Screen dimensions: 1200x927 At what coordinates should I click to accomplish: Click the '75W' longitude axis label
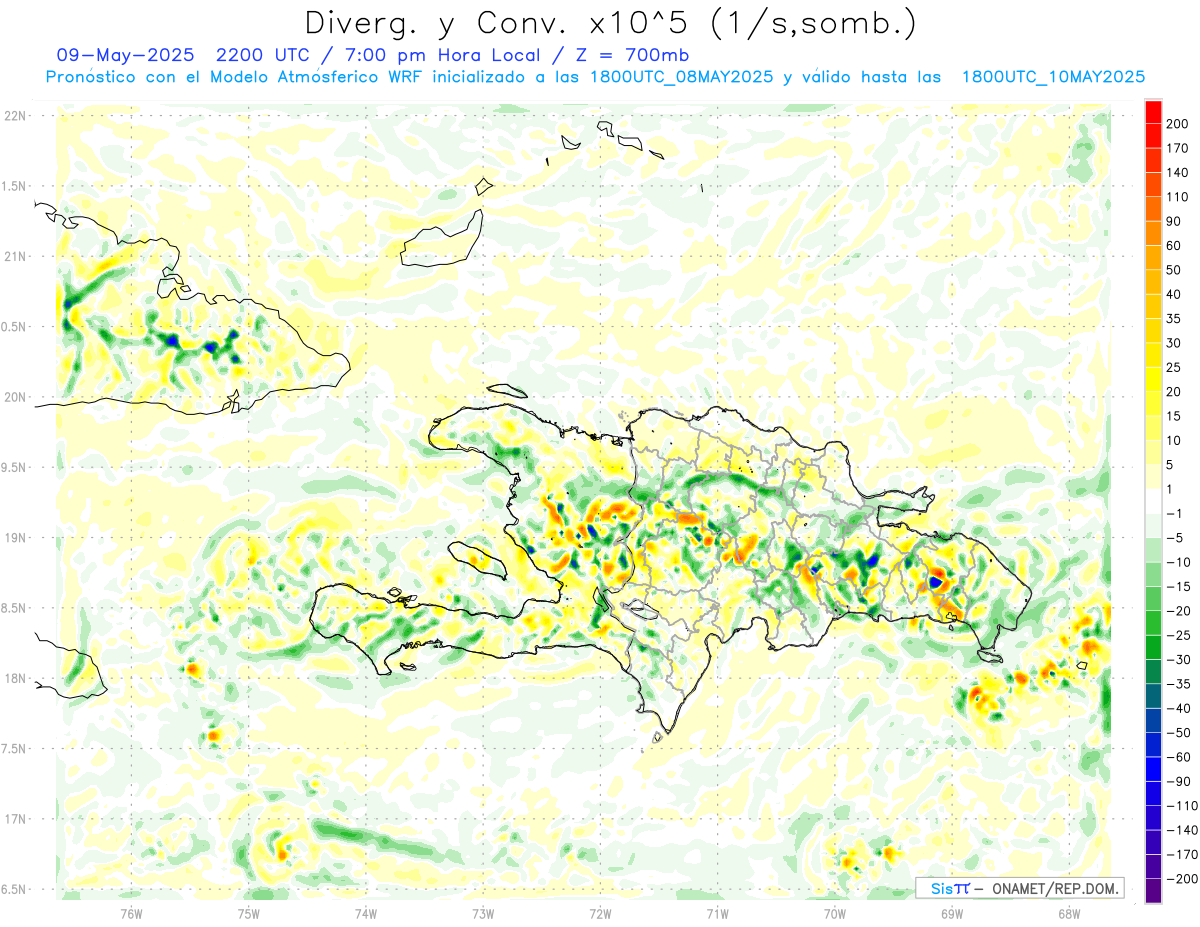[248, 914]
